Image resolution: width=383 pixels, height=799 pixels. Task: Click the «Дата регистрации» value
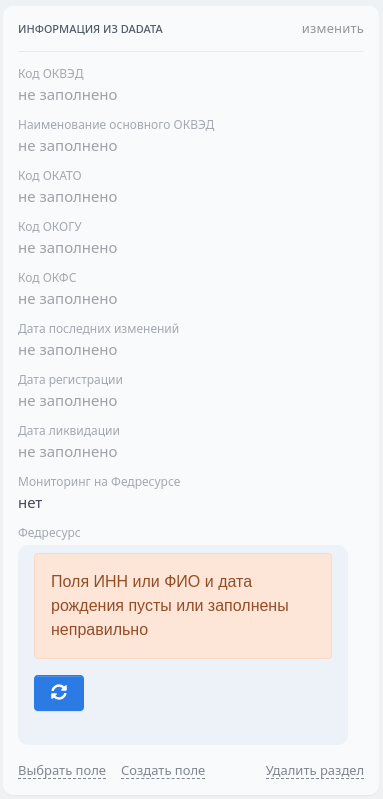click(x=68, y=401)
